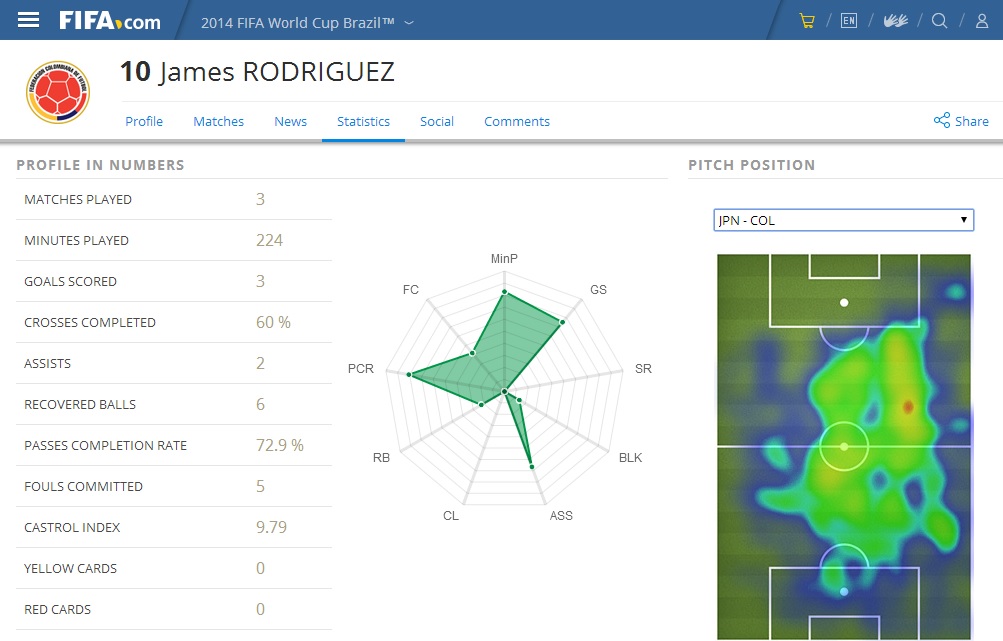Click the GS point on radar chart

(x=563, y=322)
